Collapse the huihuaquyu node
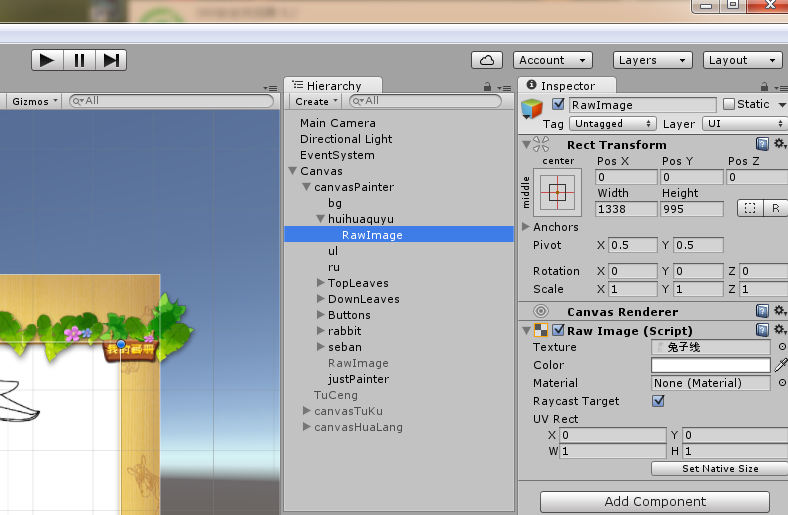Viewport: 788px width, 515px height. (x=321, y=219)
